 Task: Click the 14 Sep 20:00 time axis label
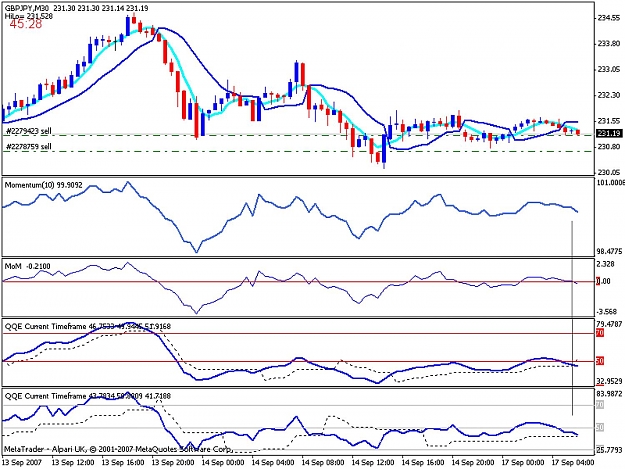coord(473,462)
